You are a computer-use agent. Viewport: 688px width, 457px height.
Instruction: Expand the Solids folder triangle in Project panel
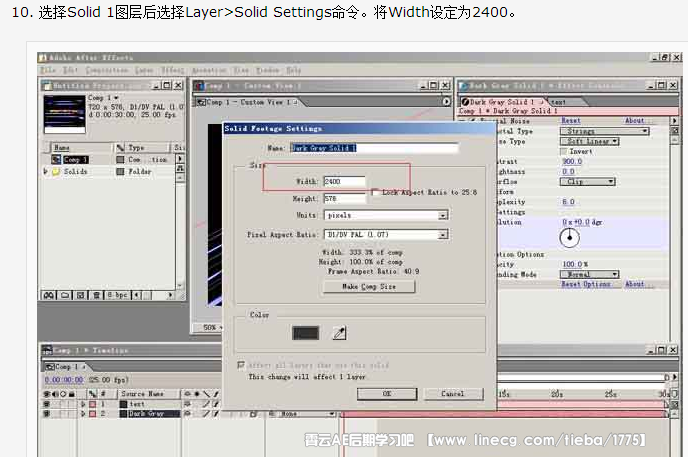coord(45,171)
